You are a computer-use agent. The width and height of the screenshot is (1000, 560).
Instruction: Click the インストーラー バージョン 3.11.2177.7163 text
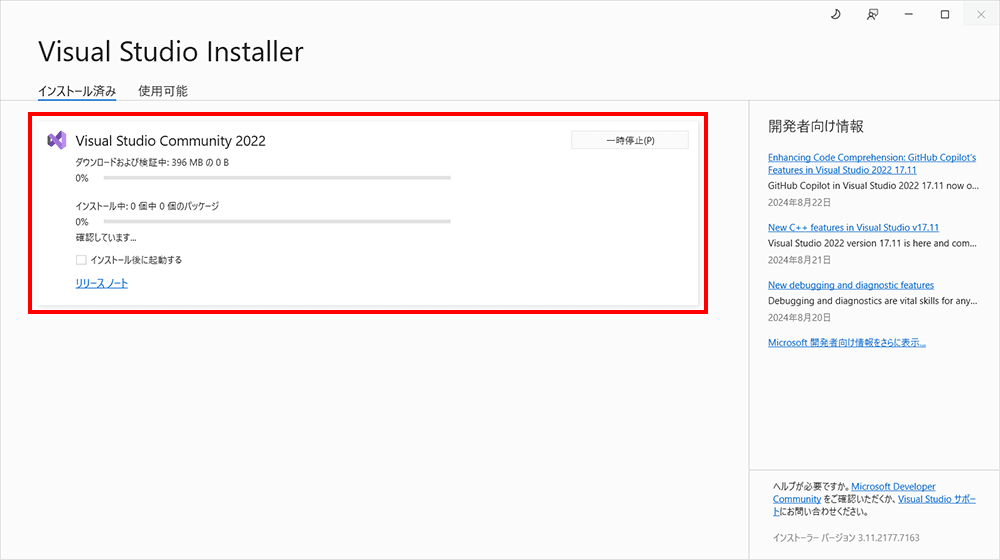846,538
